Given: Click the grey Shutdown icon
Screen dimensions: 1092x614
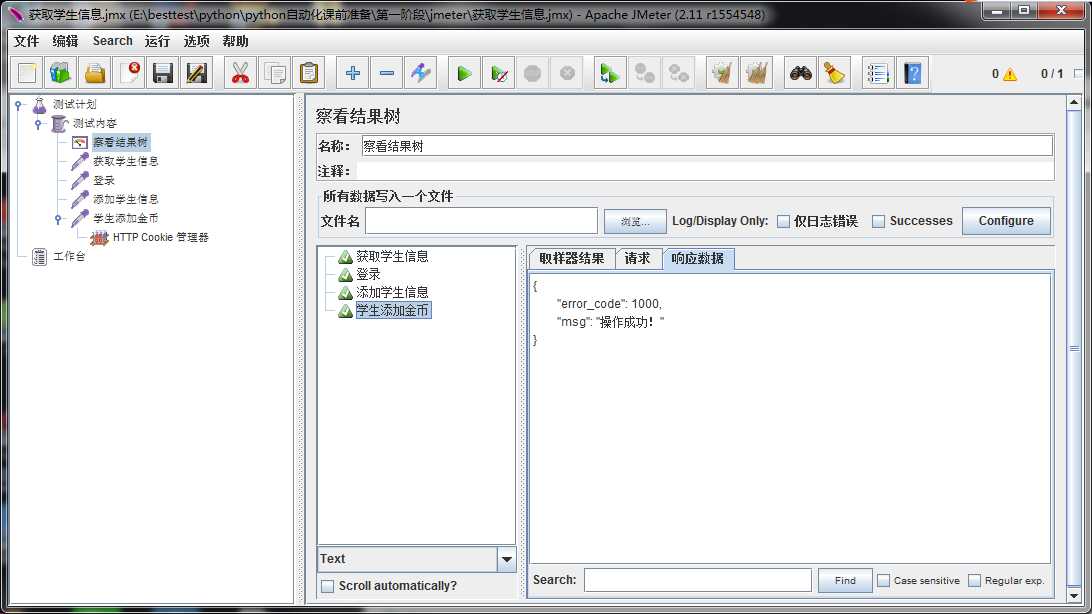Looking at the screenshot, I should [567, 73].
